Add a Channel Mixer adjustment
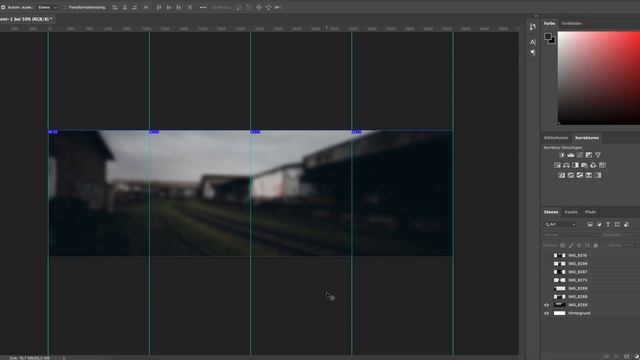The height and width of the screenshot is (360, 640). [593, 165]
